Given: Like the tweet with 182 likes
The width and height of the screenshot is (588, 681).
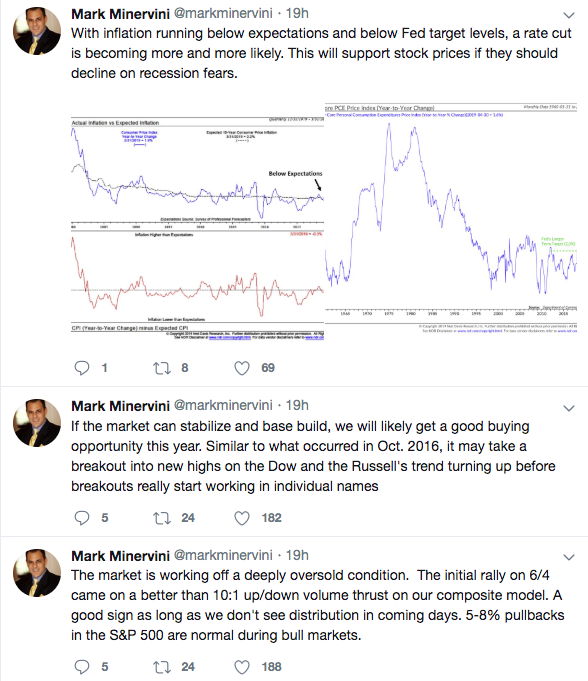Looking at the screenshot, I should point(242,518).
